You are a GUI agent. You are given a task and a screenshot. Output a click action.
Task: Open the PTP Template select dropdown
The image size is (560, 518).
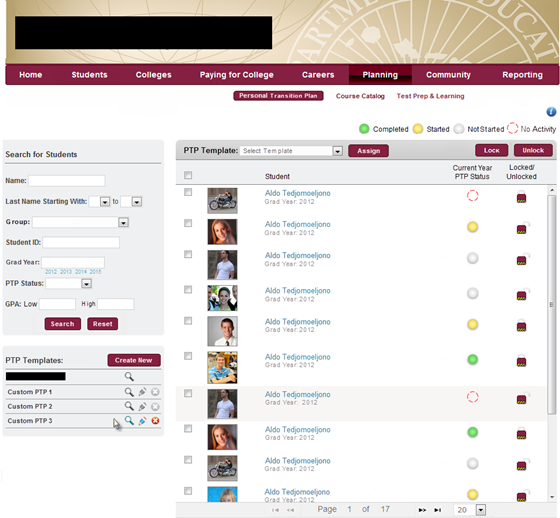(291, 151)
